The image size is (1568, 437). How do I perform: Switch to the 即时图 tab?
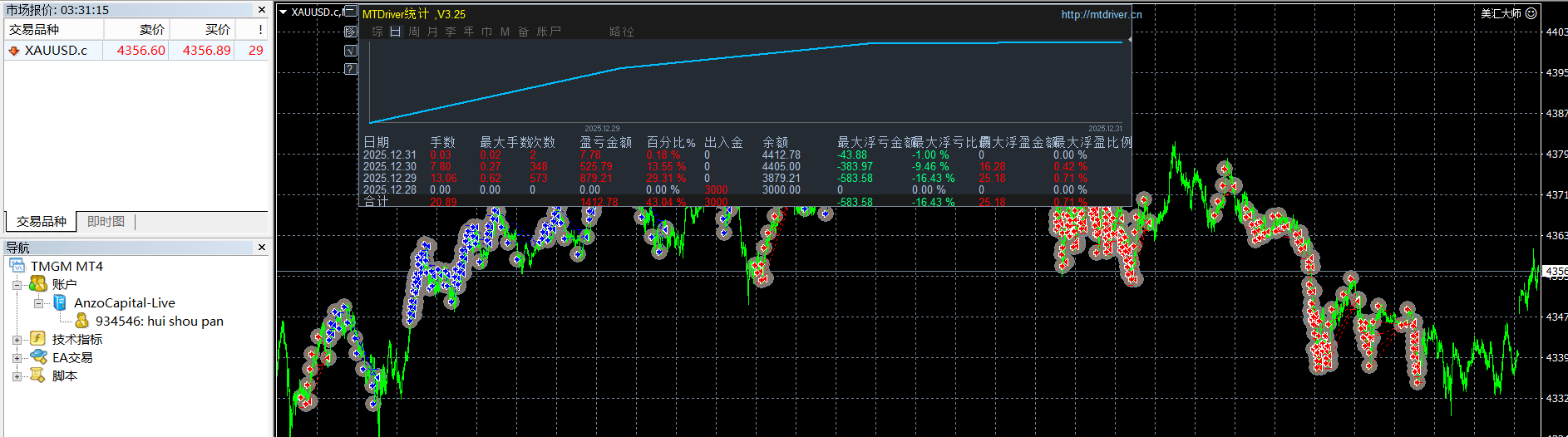pos(106,222)
